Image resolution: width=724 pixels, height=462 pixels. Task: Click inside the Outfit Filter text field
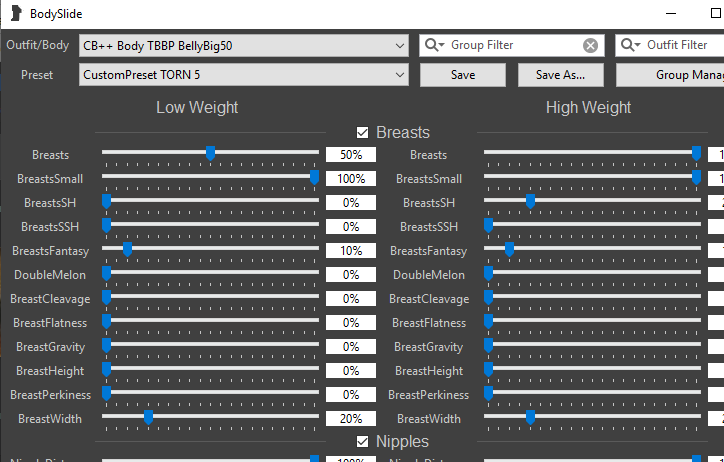coord(680,45)
